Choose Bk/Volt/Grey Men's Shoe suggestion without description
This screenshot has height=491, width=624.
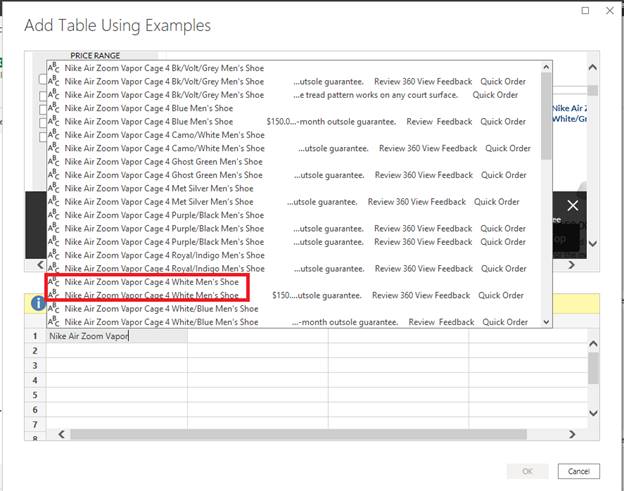point(164,68)
